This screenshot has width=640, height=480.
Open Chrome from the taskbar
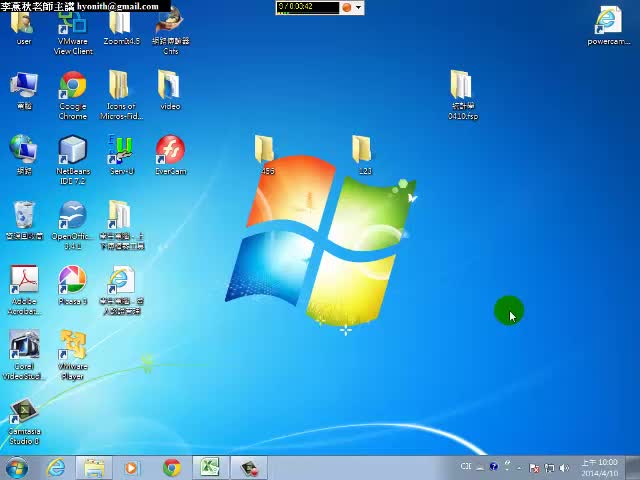point(171,468)
